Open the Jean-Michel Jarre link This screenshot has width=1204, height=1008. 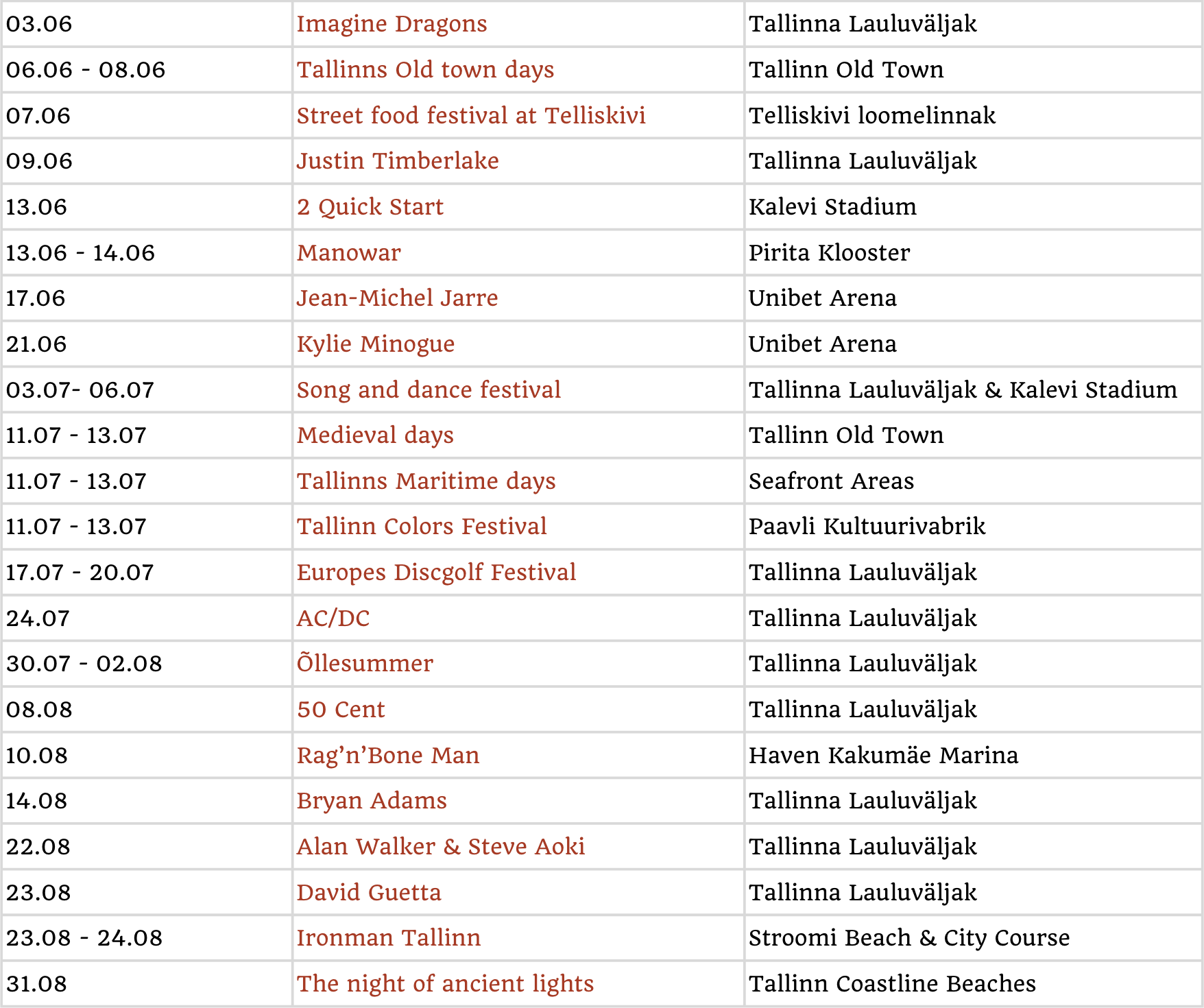[x=397, y=299]
